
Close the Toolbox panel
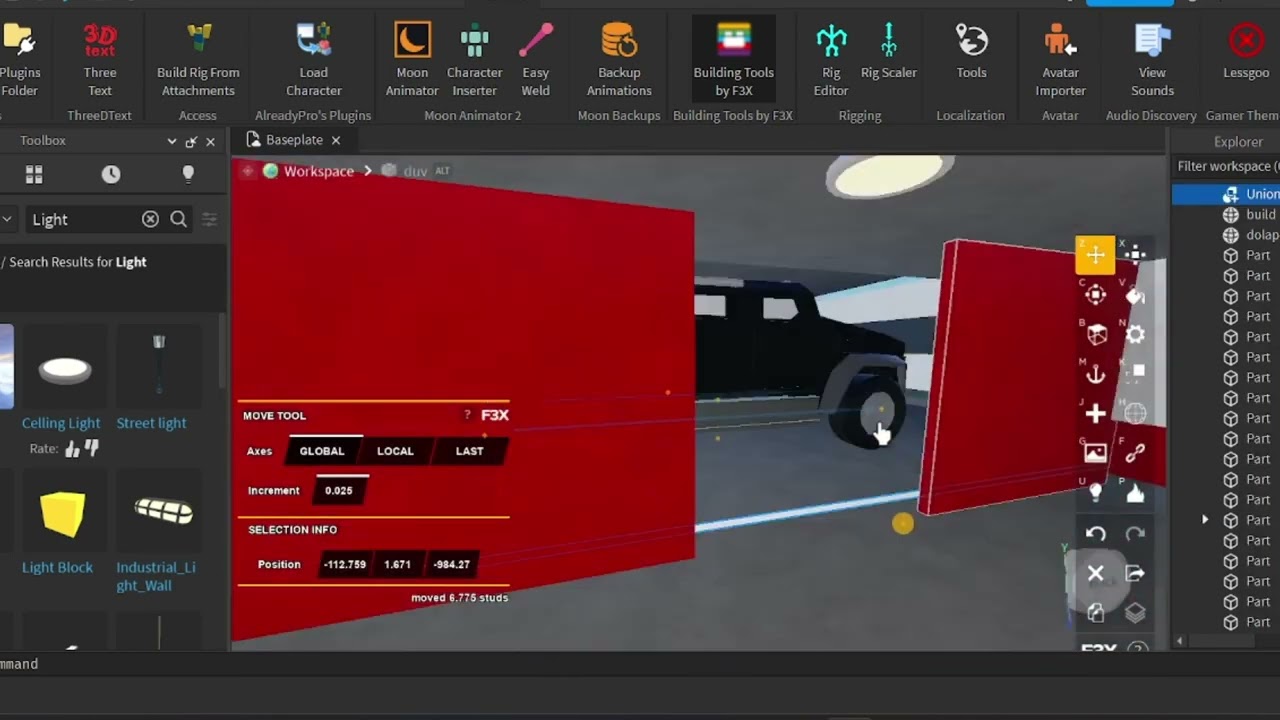[210, 141]
